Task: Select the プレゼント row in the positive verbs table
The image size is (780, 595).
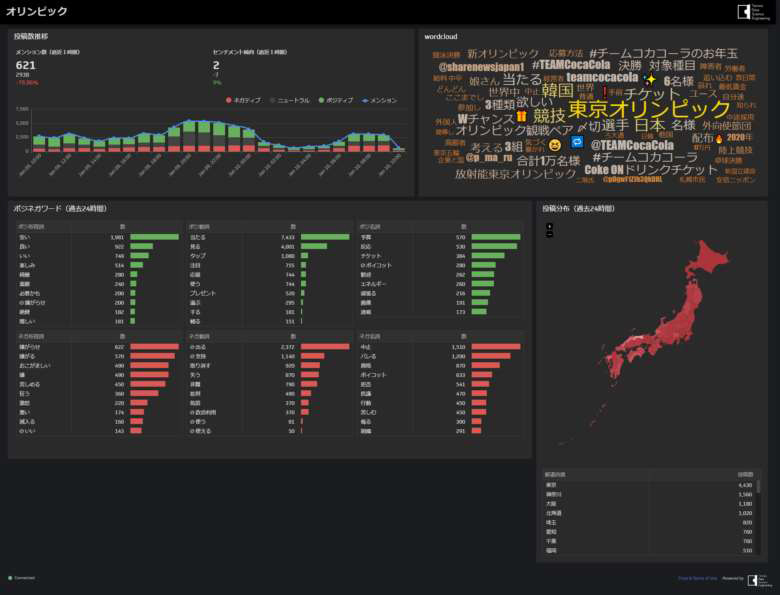Action: coord(269,294)
